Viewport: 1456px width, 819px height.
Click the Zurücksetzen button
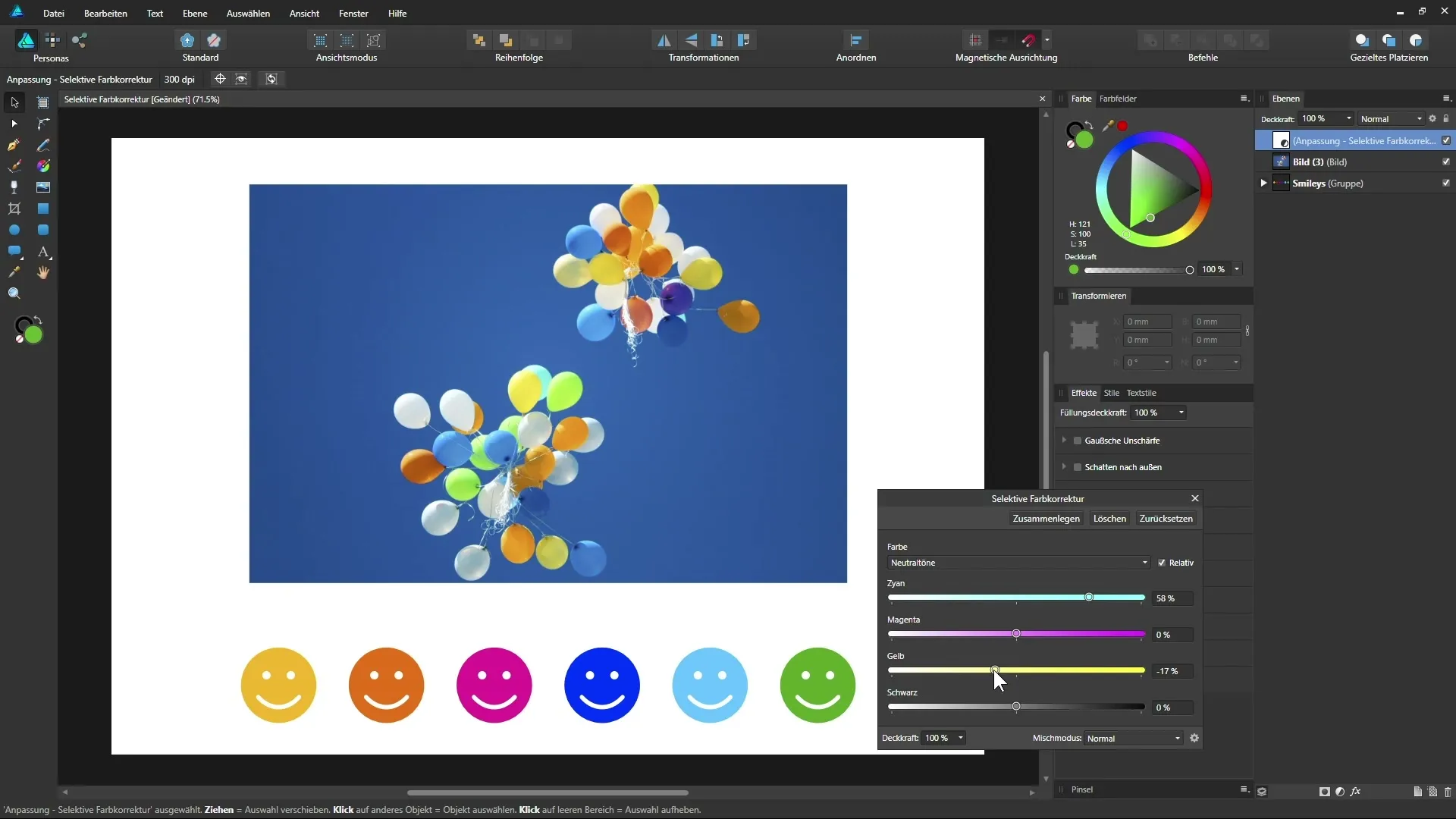point(1166,519)
